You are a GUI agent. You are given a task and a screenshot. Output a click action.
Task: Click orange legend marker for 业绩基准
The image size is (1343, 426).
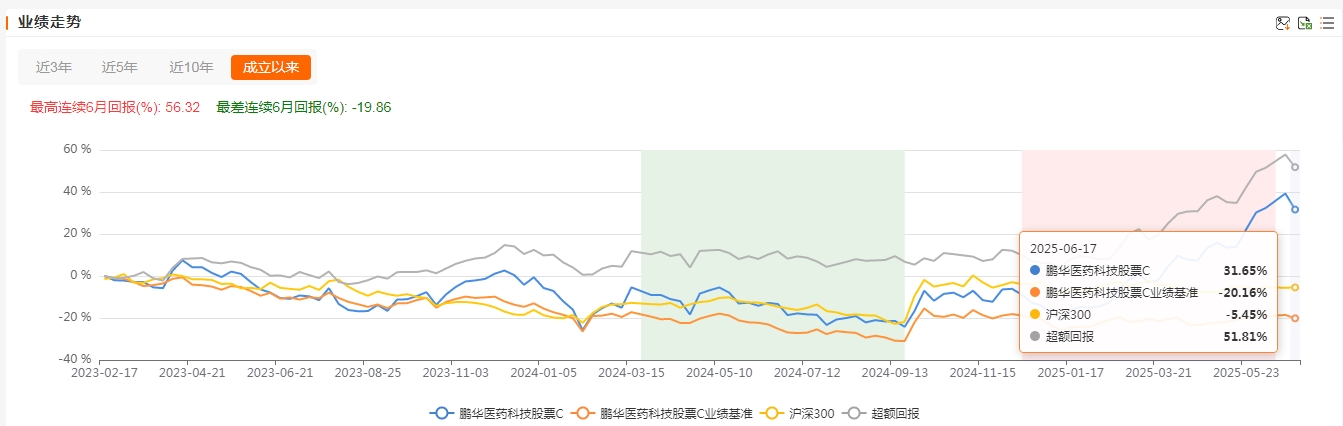pyautogui.click(x=583, y=412)
